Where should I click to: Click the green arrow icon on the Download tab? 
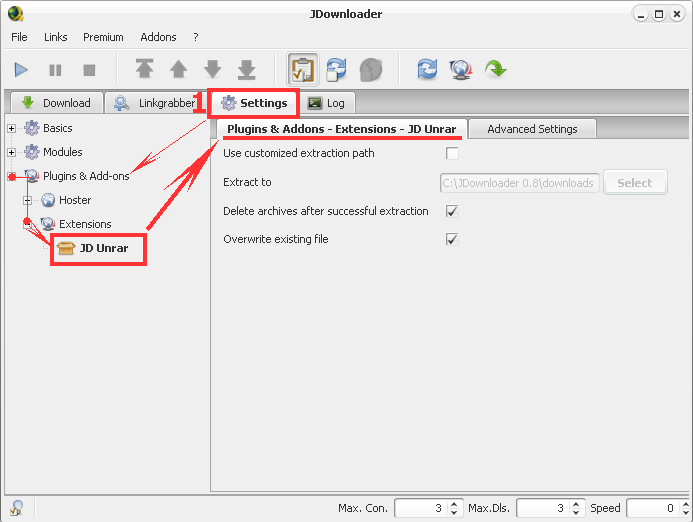tap(28, 103)
